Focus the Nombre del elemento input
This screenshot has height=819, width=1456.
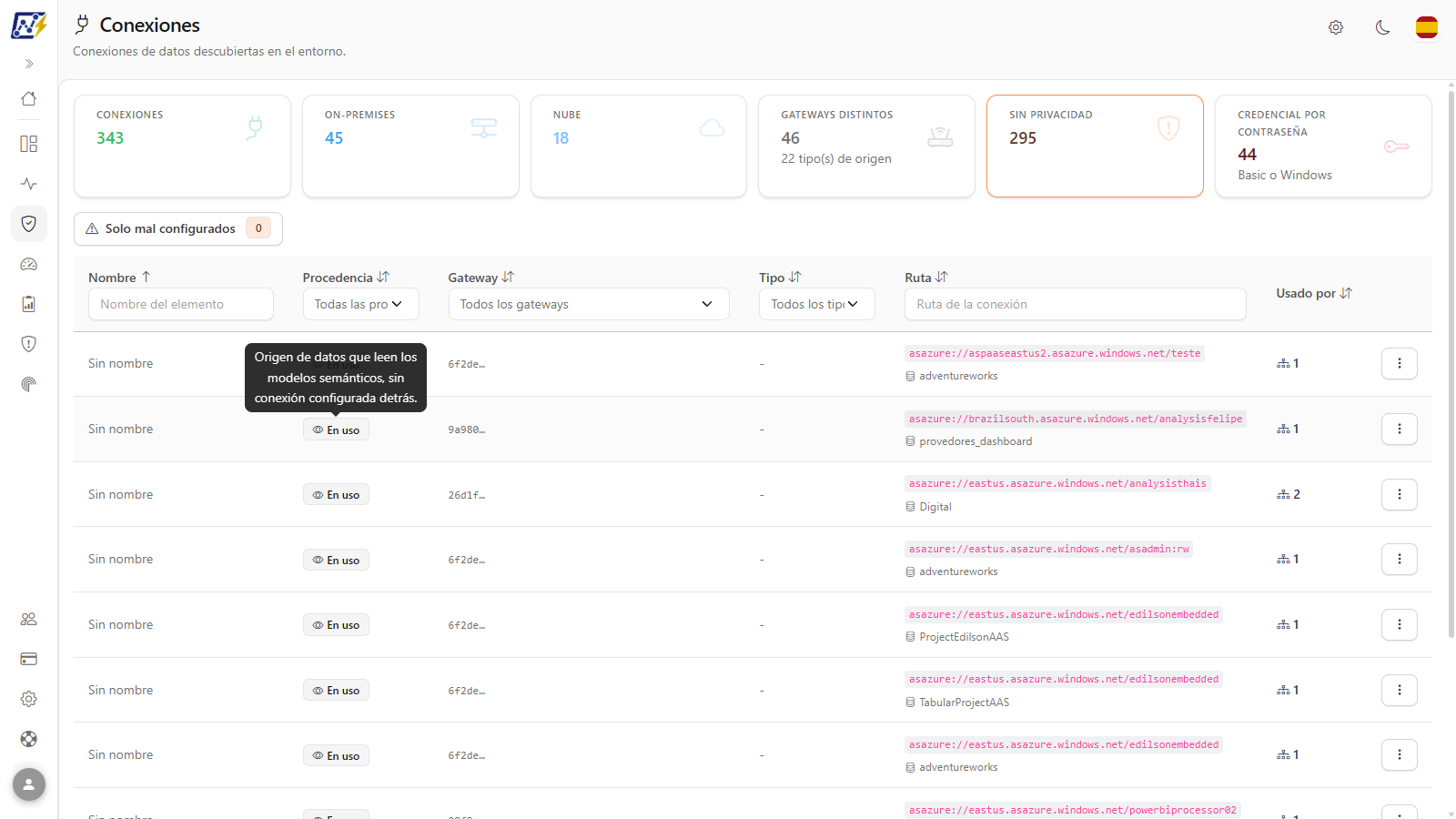181,304
